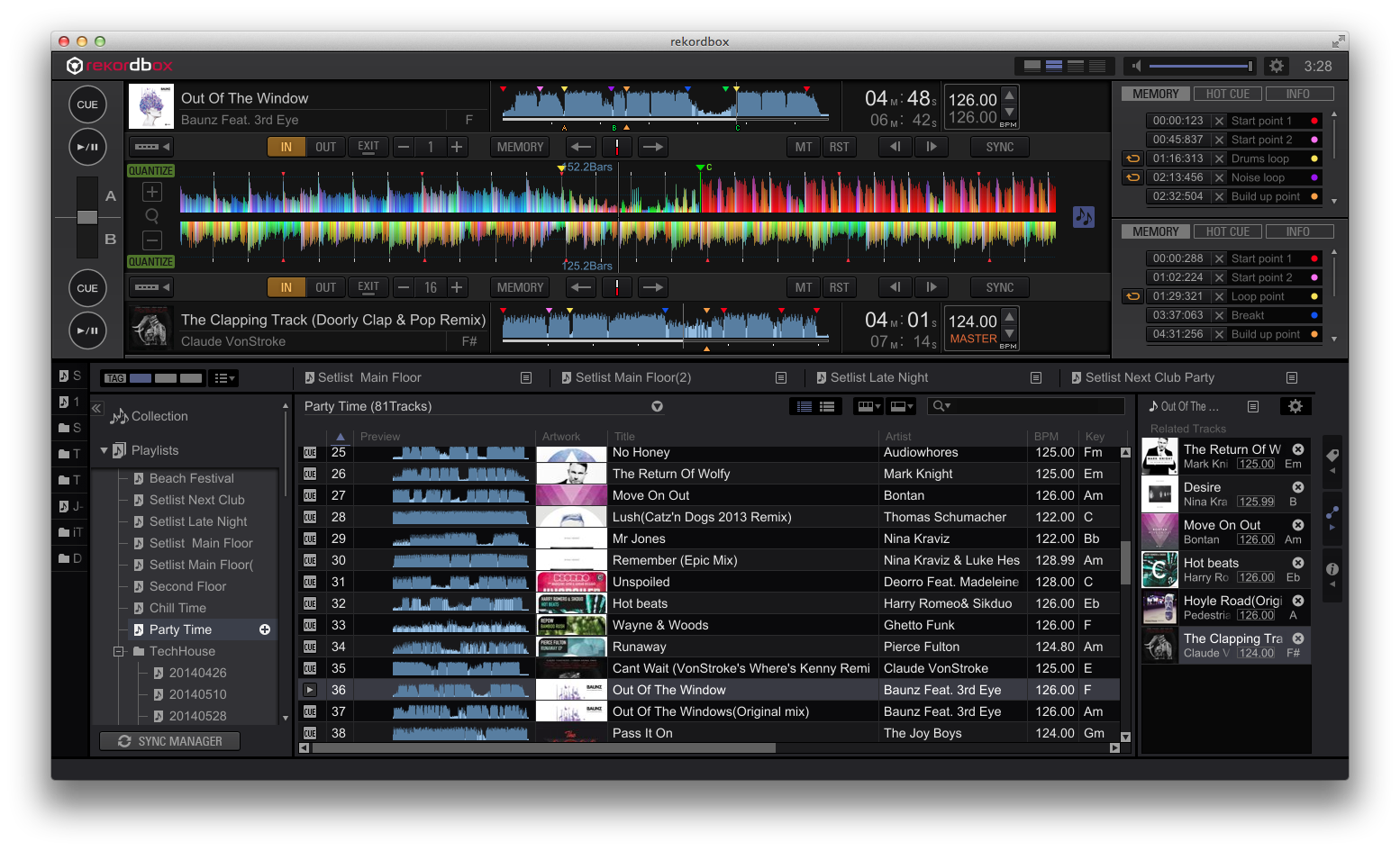The width and height of the screenshot is (1400, 851).
Task: Click the deck A loop IN button
Action: pyautogui.click(x=286, y=147)
